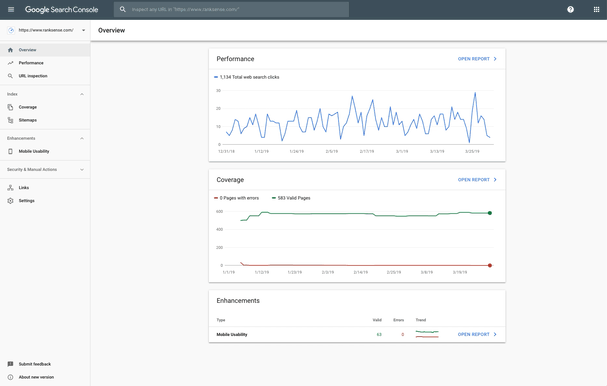The width and height of the screenshot is (607, 386).
Task: Collapse the Enhancements sidebar section
Action: pyautogui.click(x=82, y=138)
